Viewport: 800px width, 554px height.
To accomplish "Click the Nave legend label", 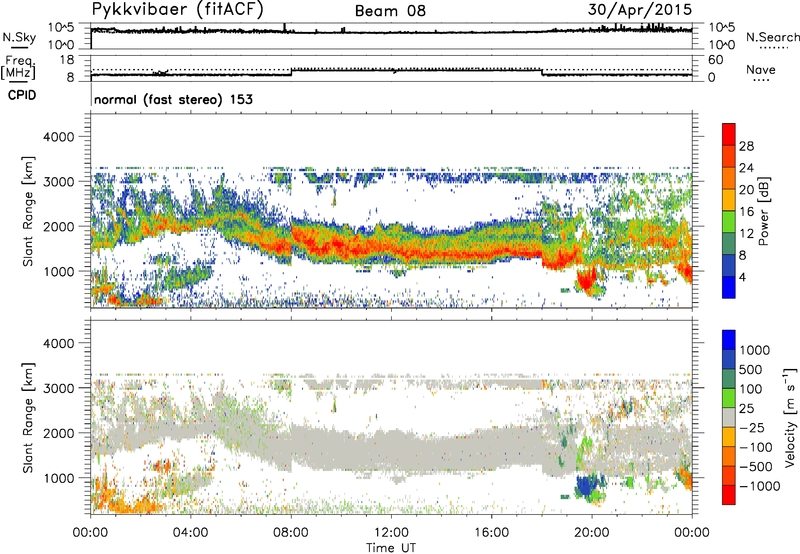I will pyautogui.click(x=761, y=69).
